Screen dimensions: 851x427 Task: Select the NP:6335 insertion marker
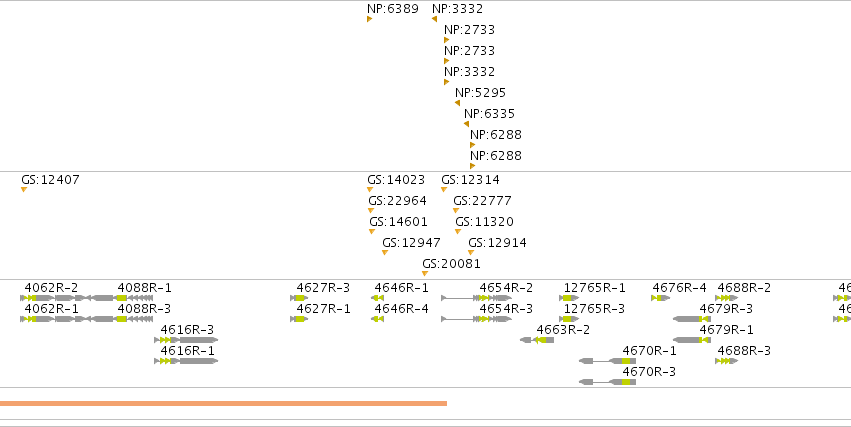click(x=466, y=124)
